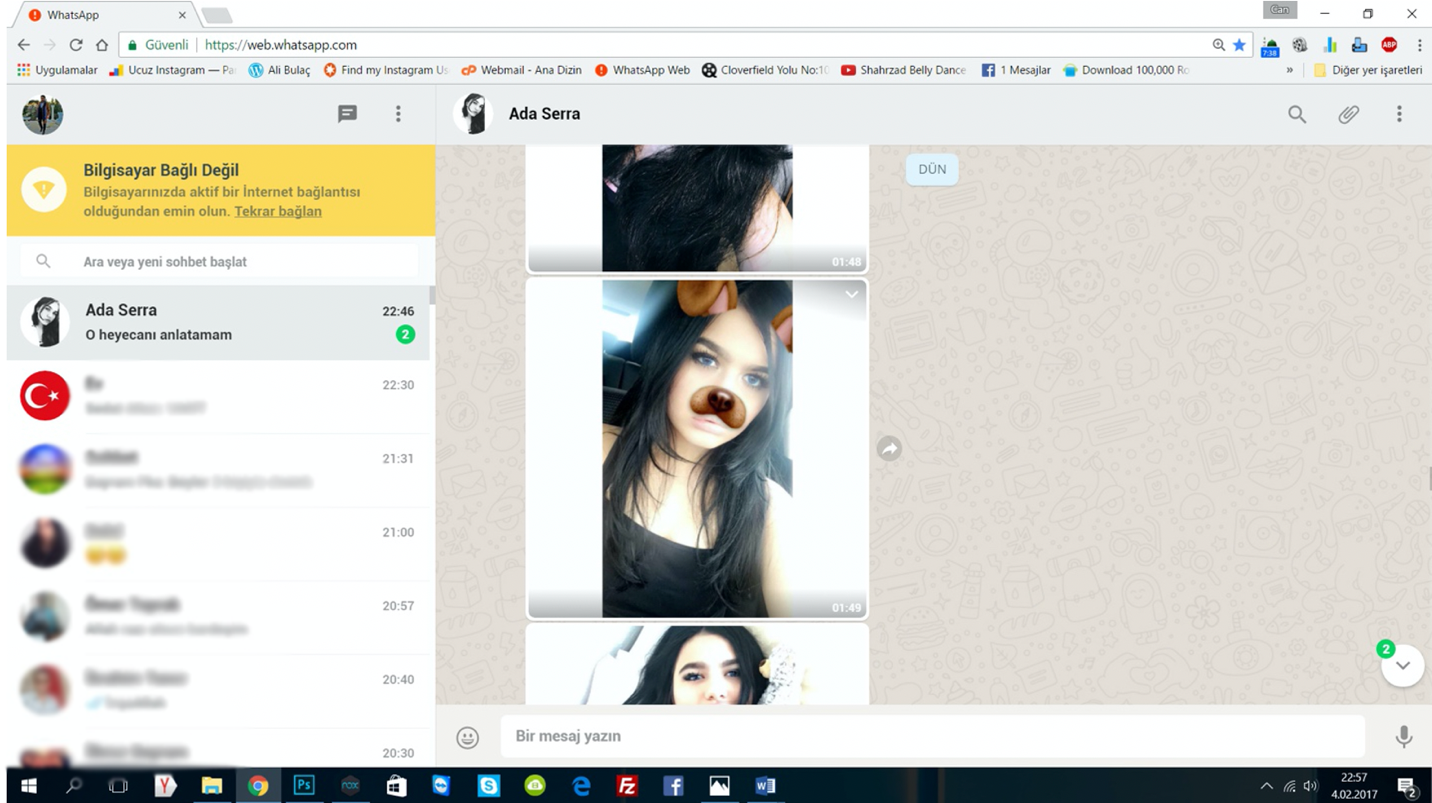Show hidden bookmarks with the double chevron

tap(1289, 70)
